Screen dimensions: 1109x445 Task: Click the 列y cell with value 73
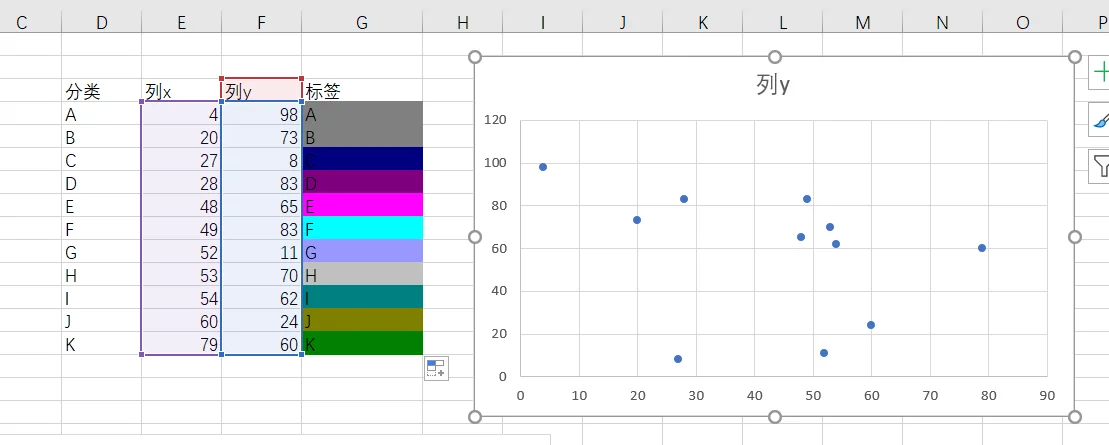point(261,136)
